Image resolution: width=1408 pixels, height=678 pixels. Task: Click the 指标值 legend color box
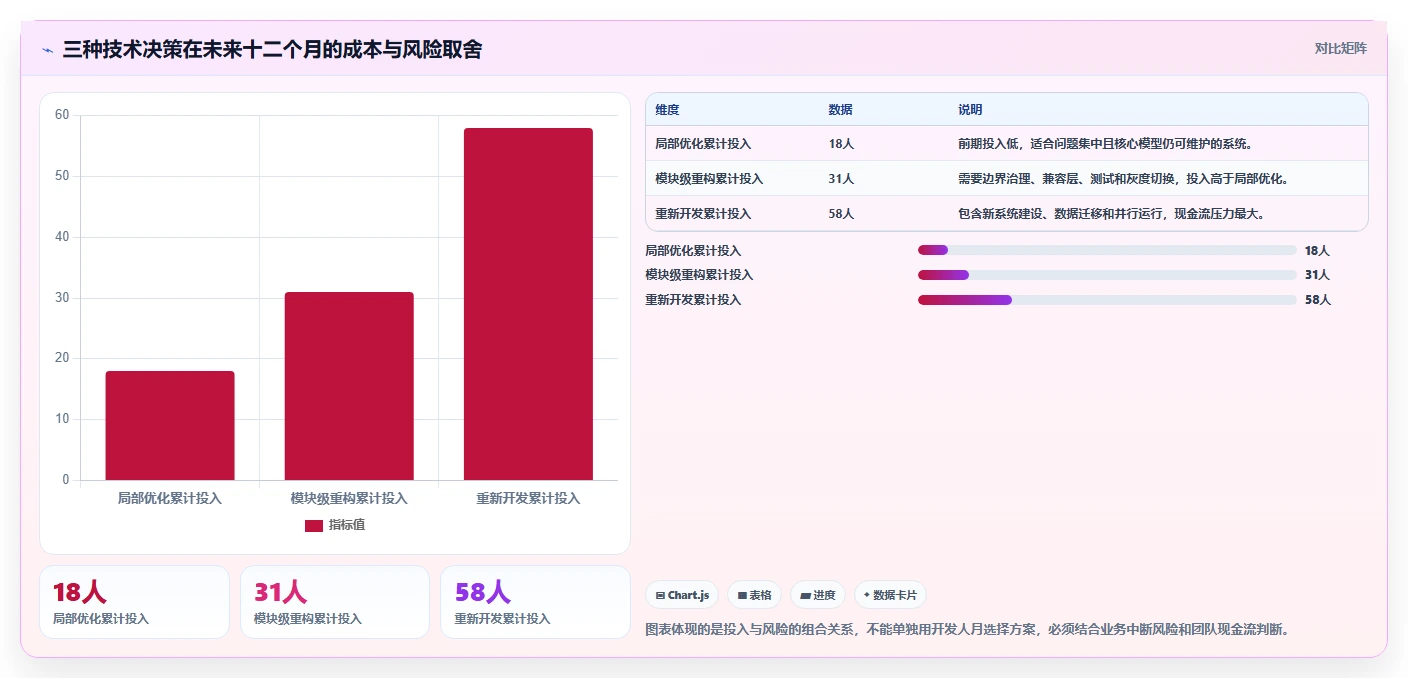point(314,525)
